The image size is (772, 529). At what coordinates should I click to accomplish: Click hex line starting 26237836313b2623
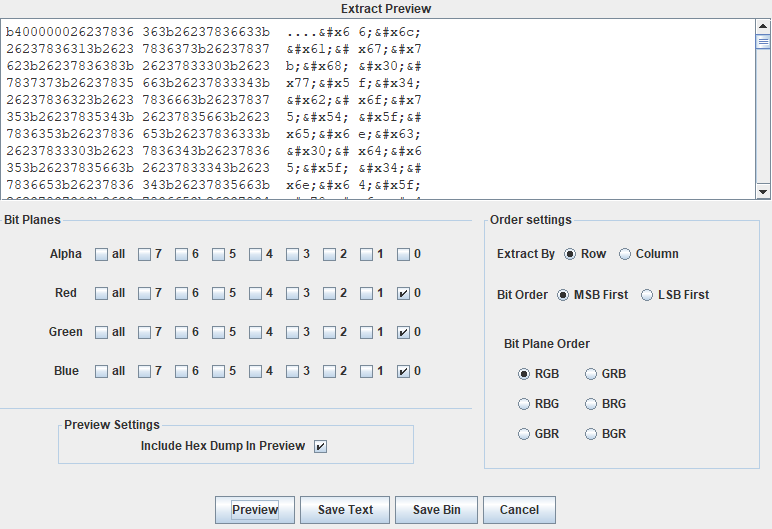point(214,49)
